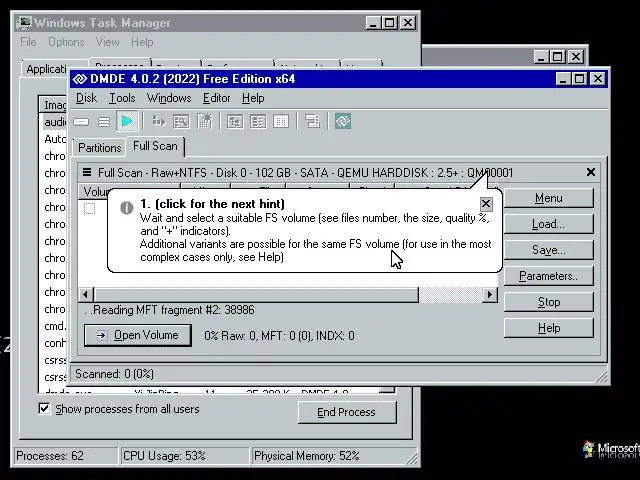Screen dimensions: 640x480
Task: Dismiss the hint balloon with its X button
Action: click(486, 204)
